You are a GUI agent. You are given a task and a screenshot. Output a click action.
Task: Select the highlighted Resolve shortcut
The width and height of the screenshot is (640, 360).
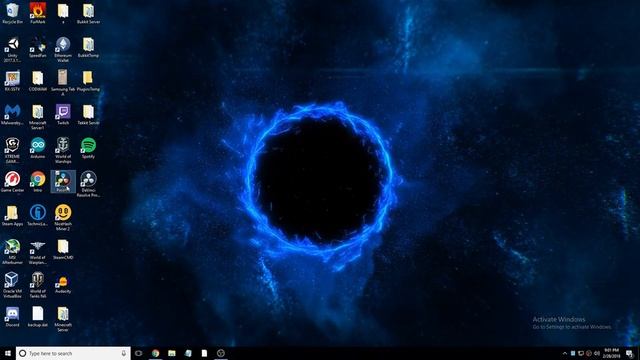point(63,182)
